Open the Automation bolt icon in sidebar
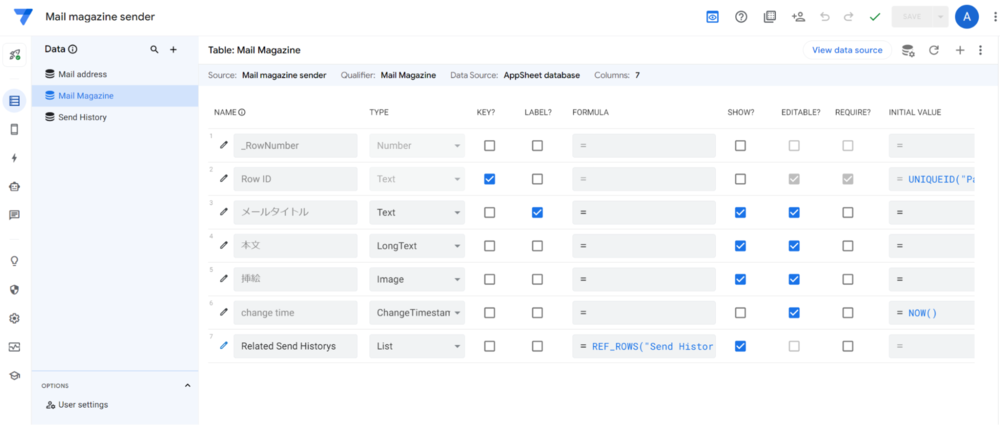This screenshot has height=425, width=1000. [14, 158]
